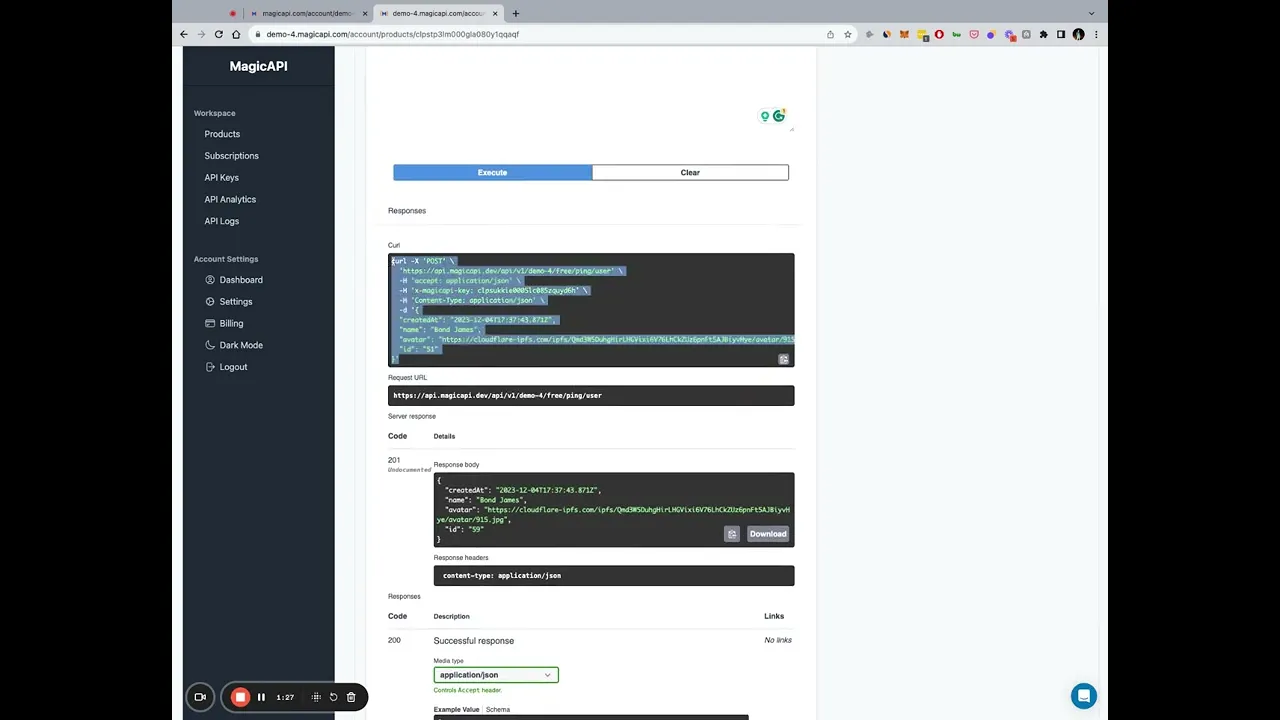Click the "No links" text
Viewport: 1280px width, 720px height.
point(778,640)
